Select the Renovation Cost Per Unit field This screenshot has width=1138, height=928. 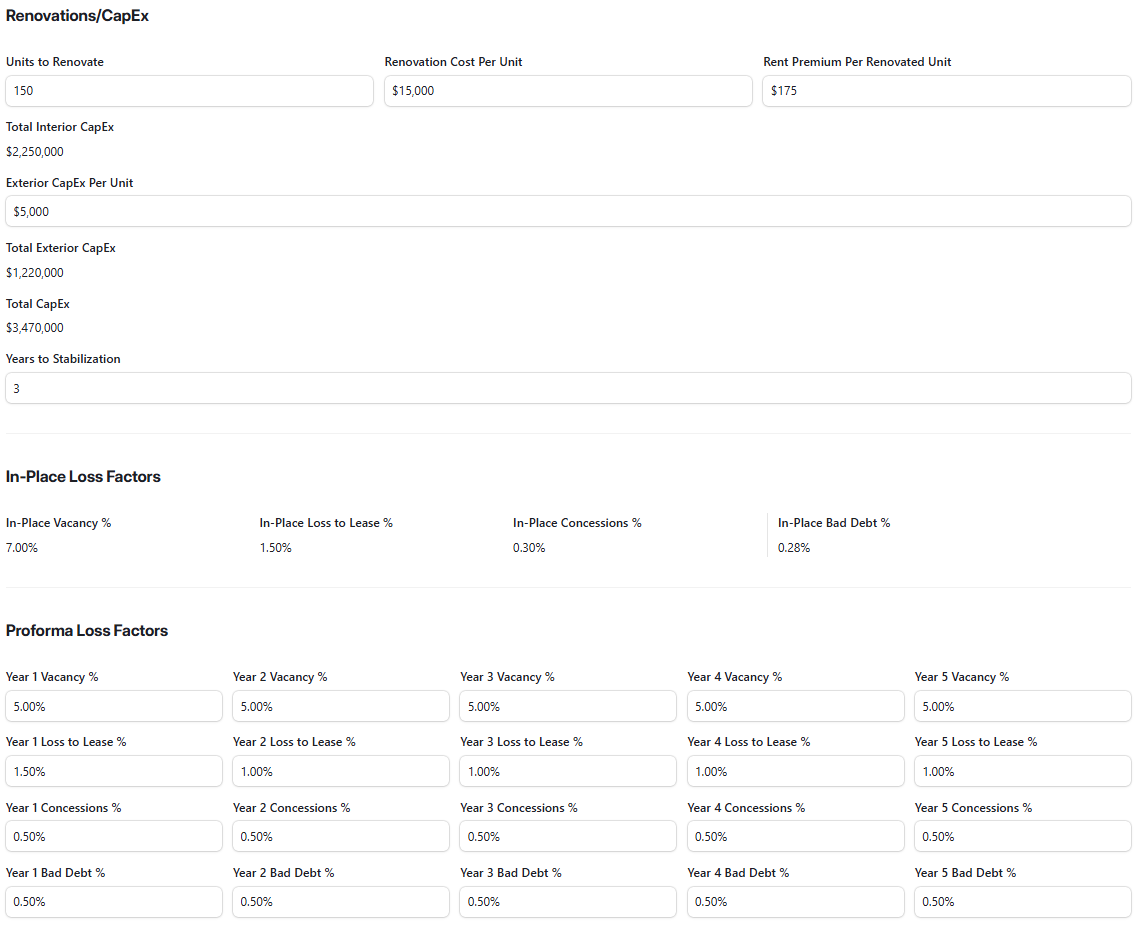[x=568, y=91]
